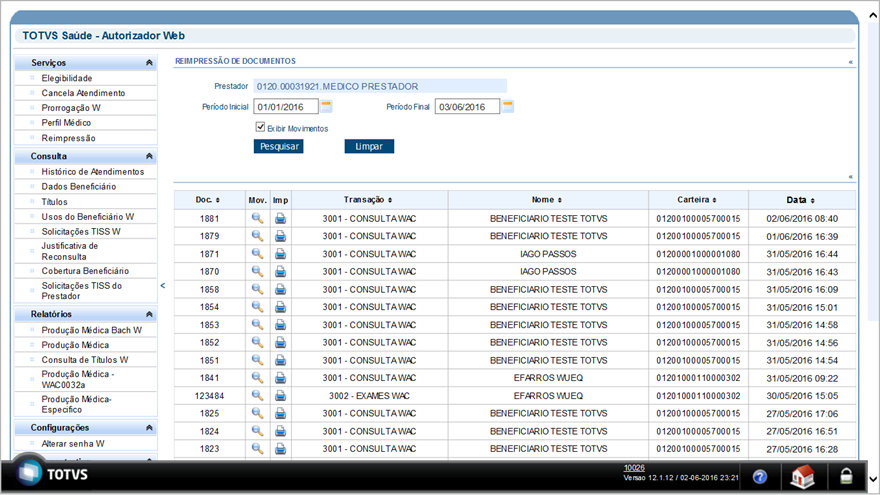Open magnifier for document 1824

coord(257,431)
